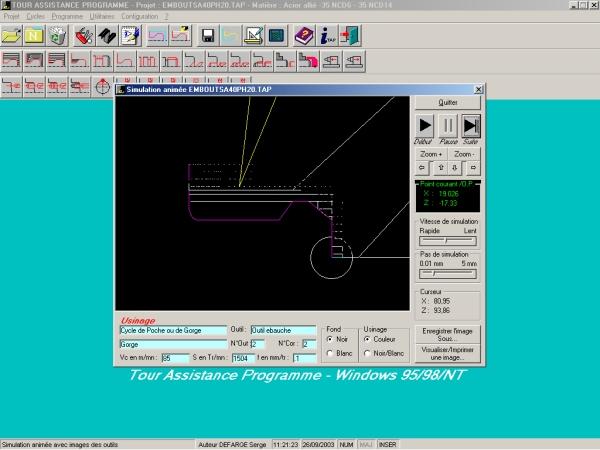Click the Zoom + button
This screenshot has height=450, width=600.
click(431, 155)
